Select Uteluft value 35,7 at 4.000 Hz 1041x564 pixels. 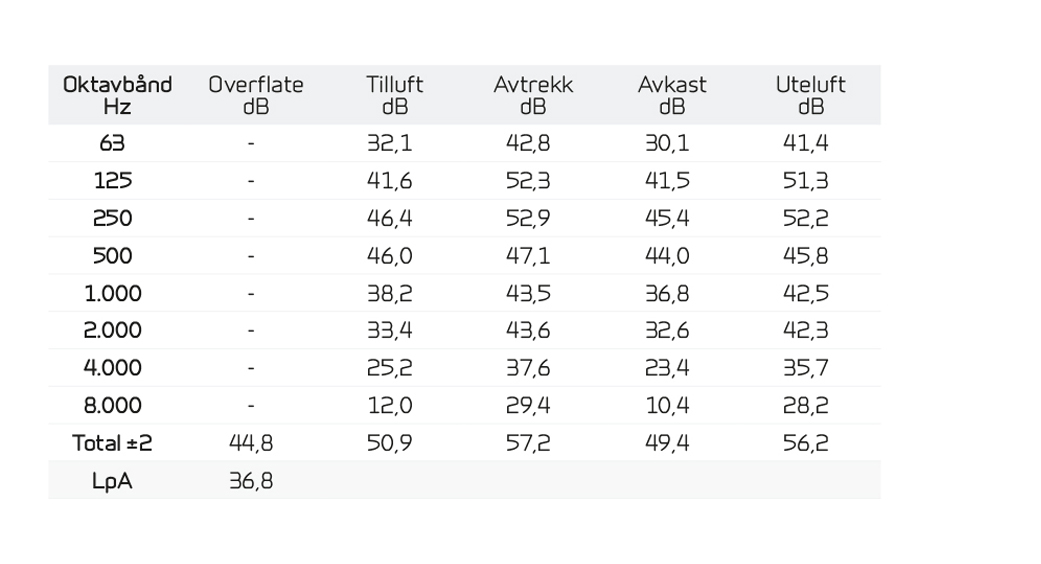[x=805, y=368]
